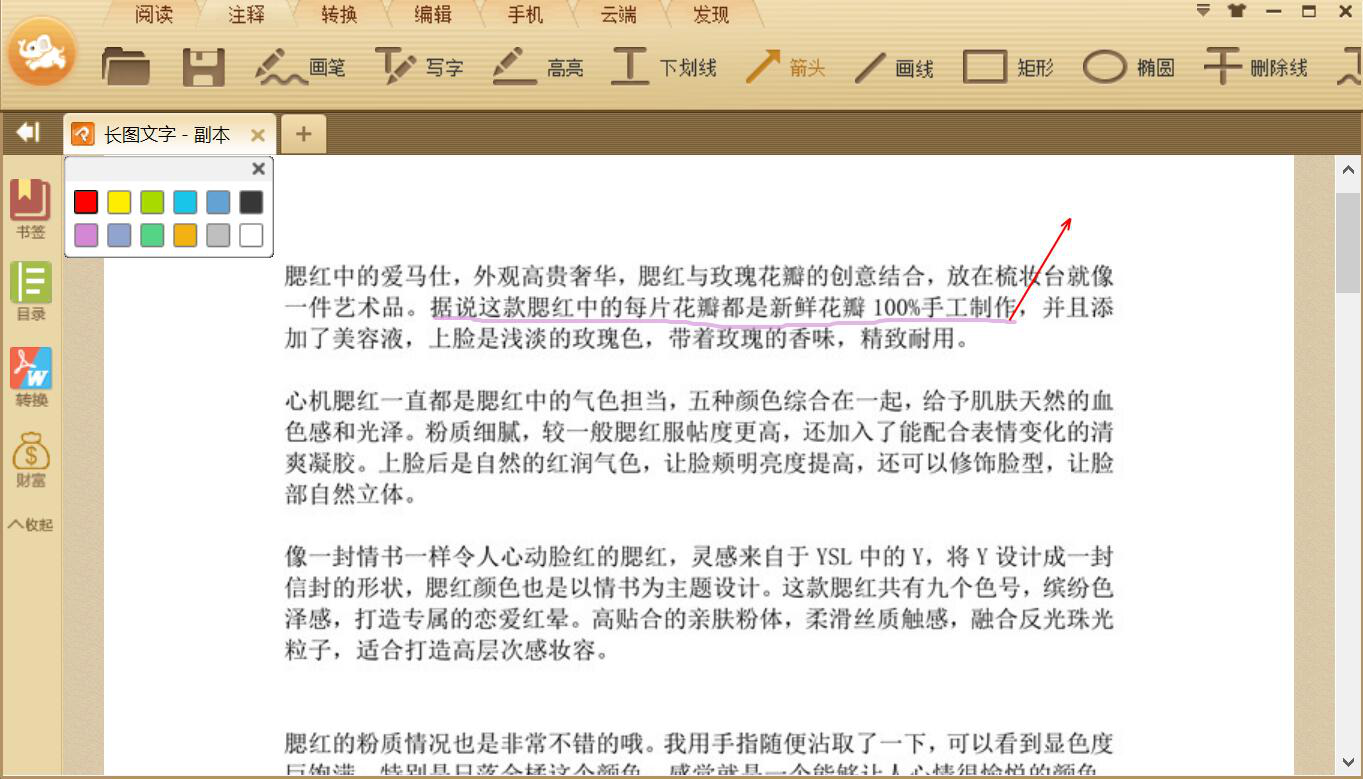This screenshot has height=779, width=1363.
Task: Switch to the 阅读 tab
Action: pos(154,14)
